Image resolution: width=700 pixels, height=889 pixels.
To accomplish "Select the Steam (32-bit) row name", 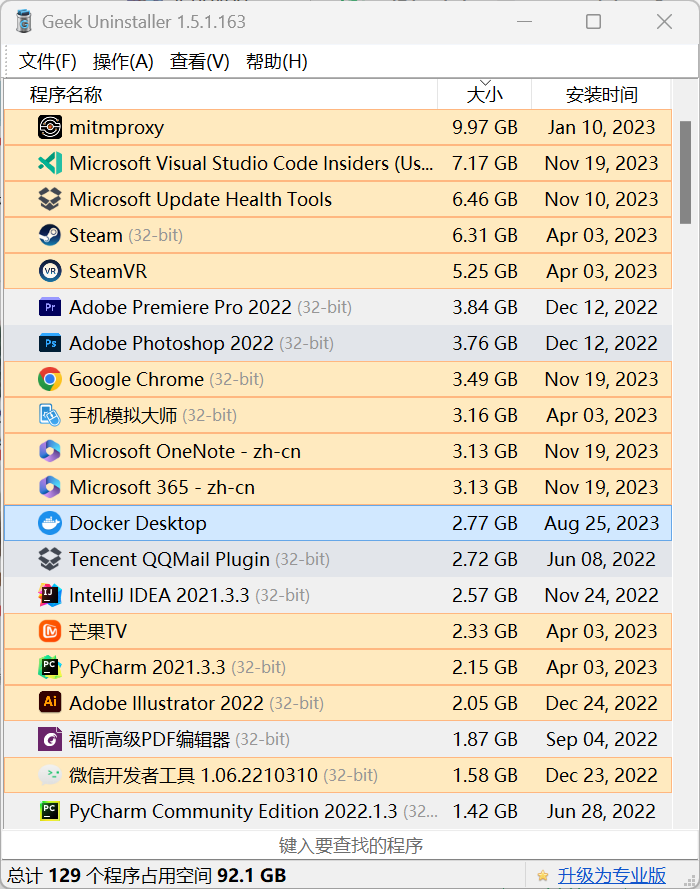I will click(126, 235).
